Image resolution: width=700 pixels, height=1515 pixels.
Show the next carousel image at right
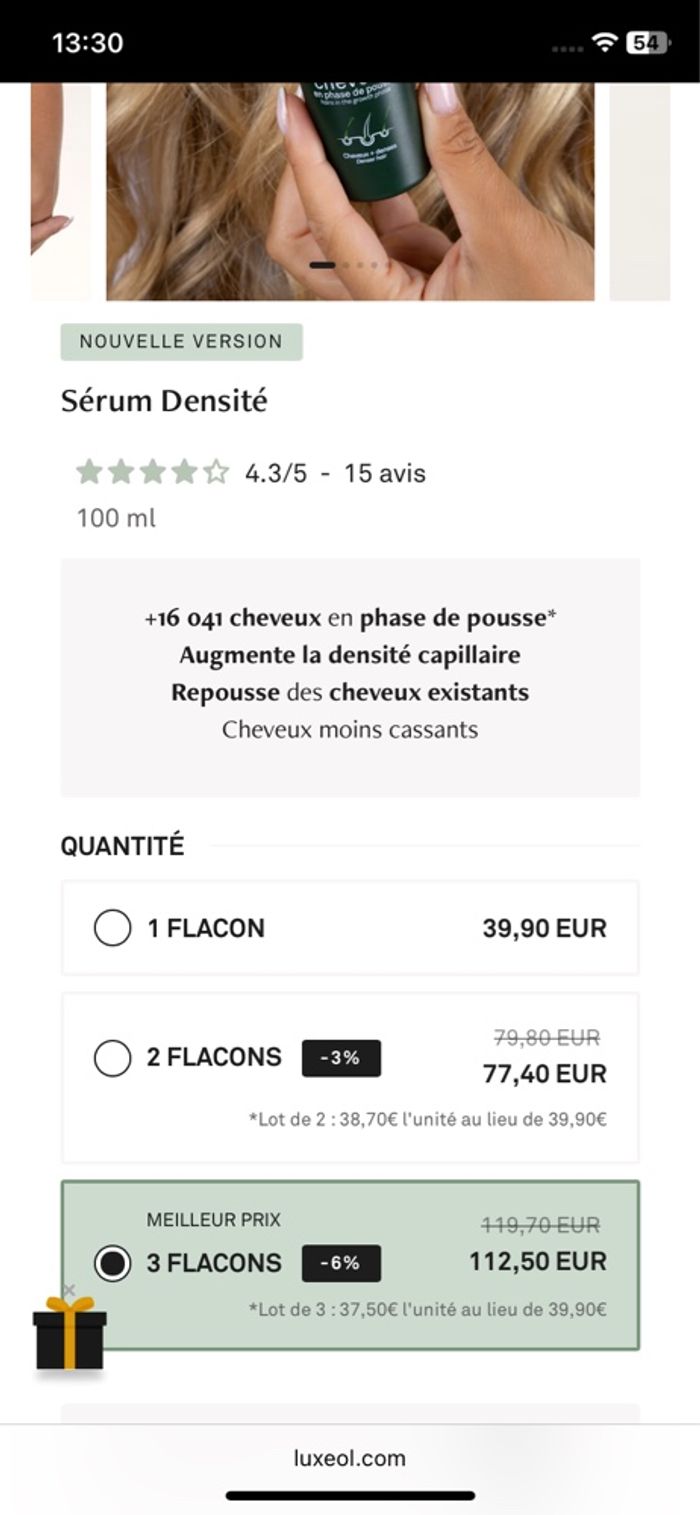pos(640,190)
